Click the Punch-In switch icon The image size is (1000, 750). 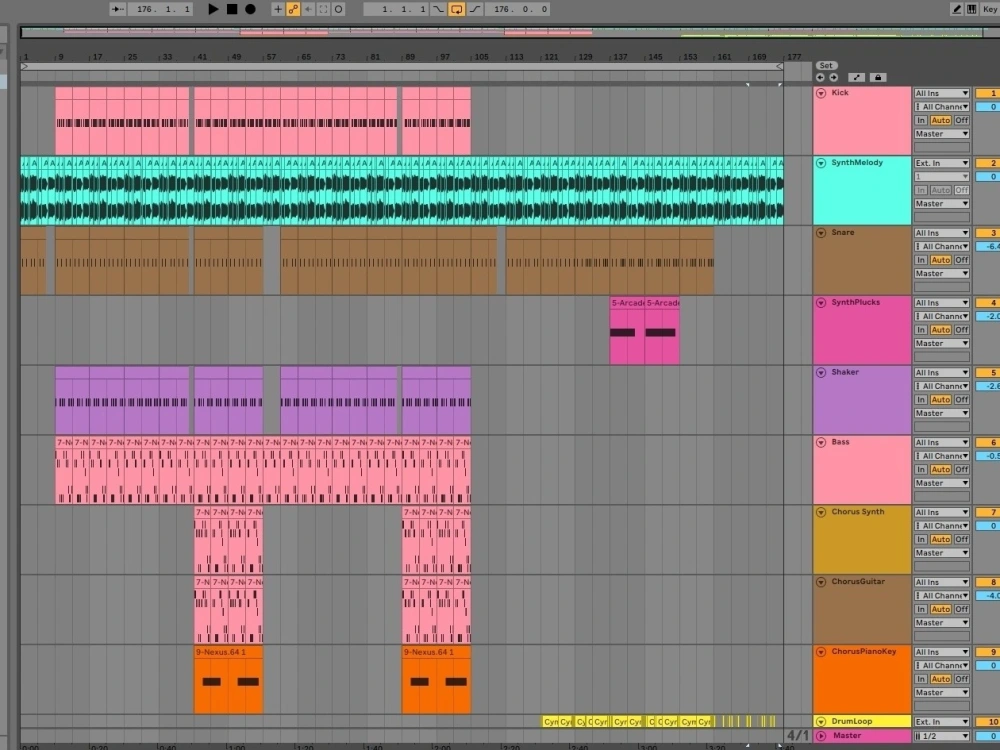[x=438, y=9]
